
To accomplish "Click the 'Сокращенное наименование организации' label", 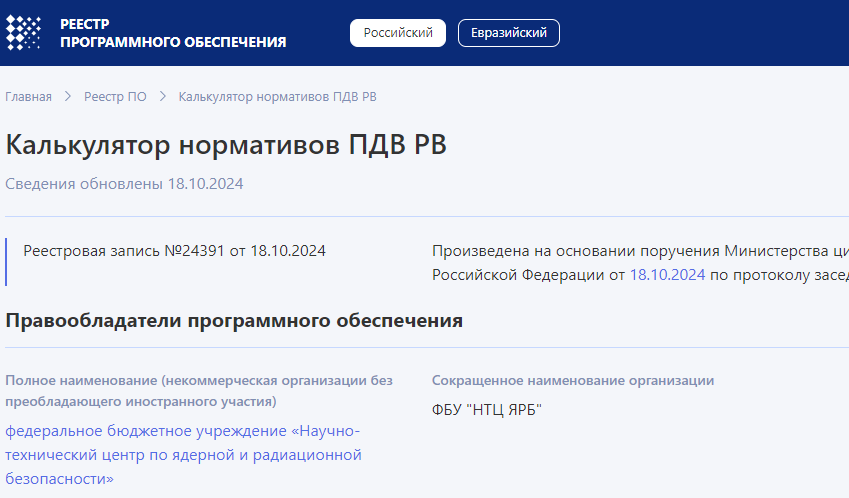I will coord(573,381).
